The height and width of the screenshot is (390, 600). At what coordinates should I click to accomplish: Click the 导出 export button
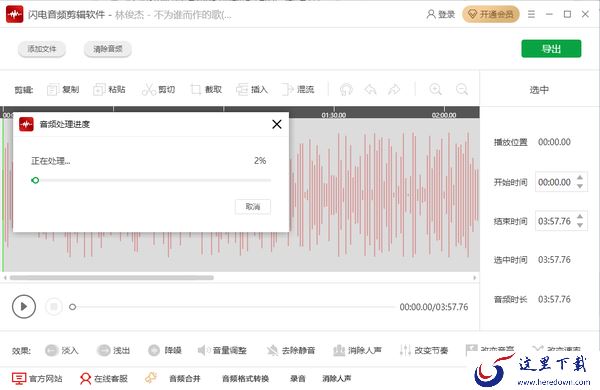551,49
